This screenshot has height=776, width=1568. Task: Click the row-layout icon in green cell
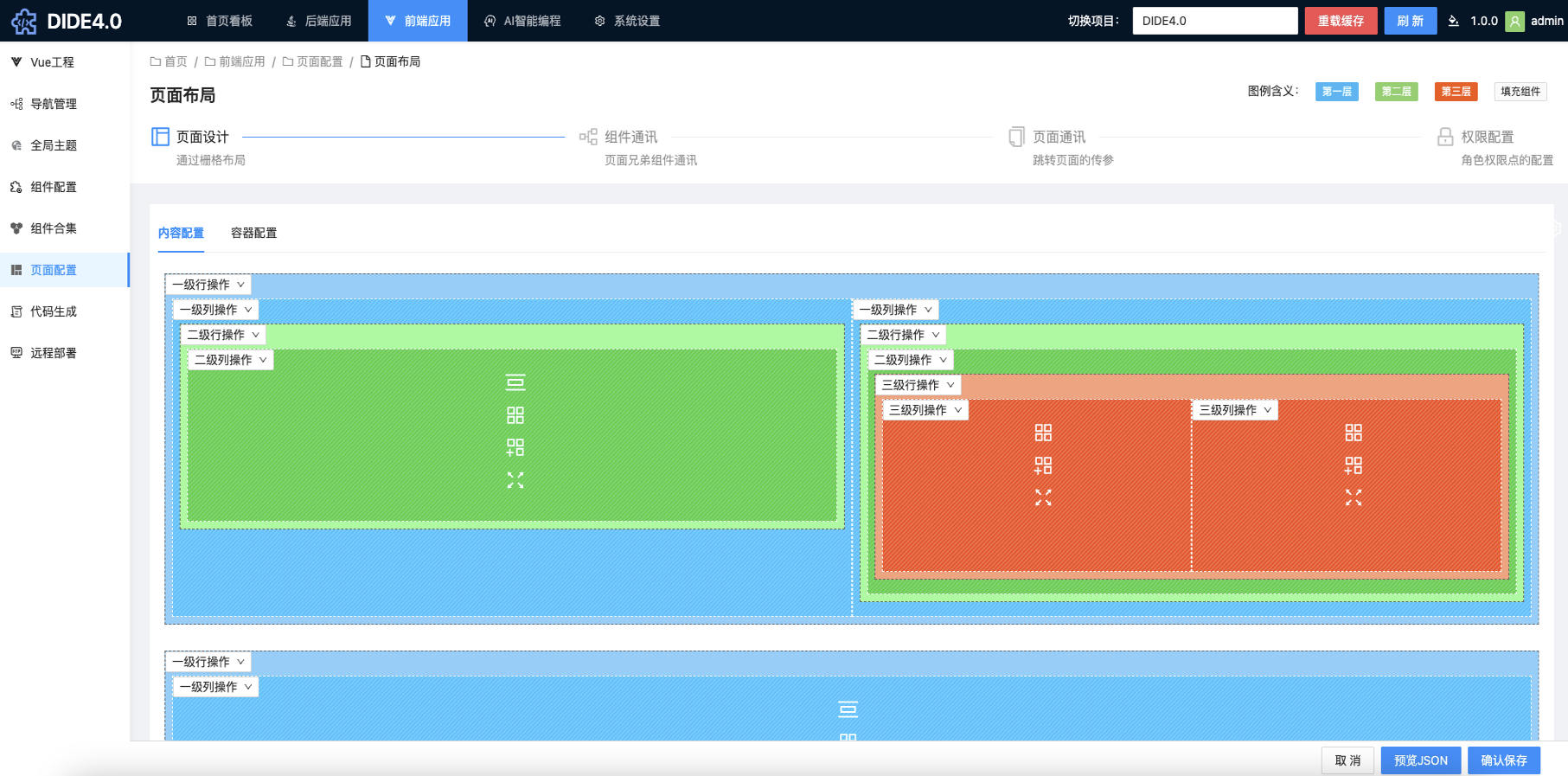click(515, 382)
